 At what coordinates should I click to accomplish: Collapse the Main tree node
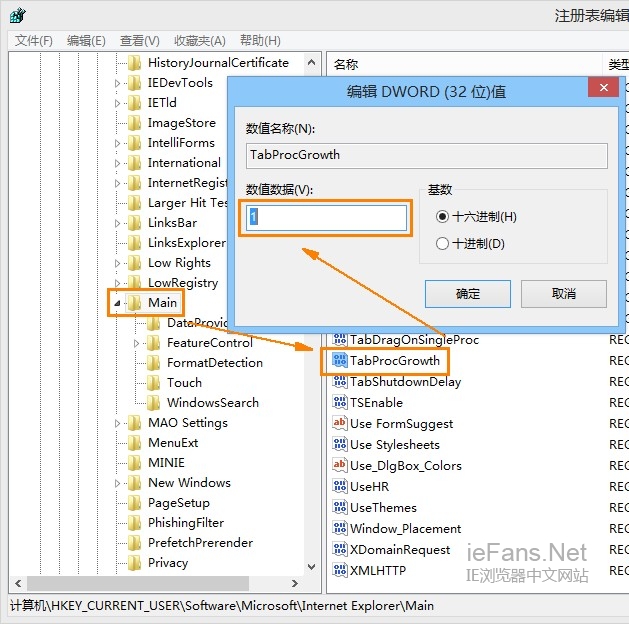pos(117,304)
